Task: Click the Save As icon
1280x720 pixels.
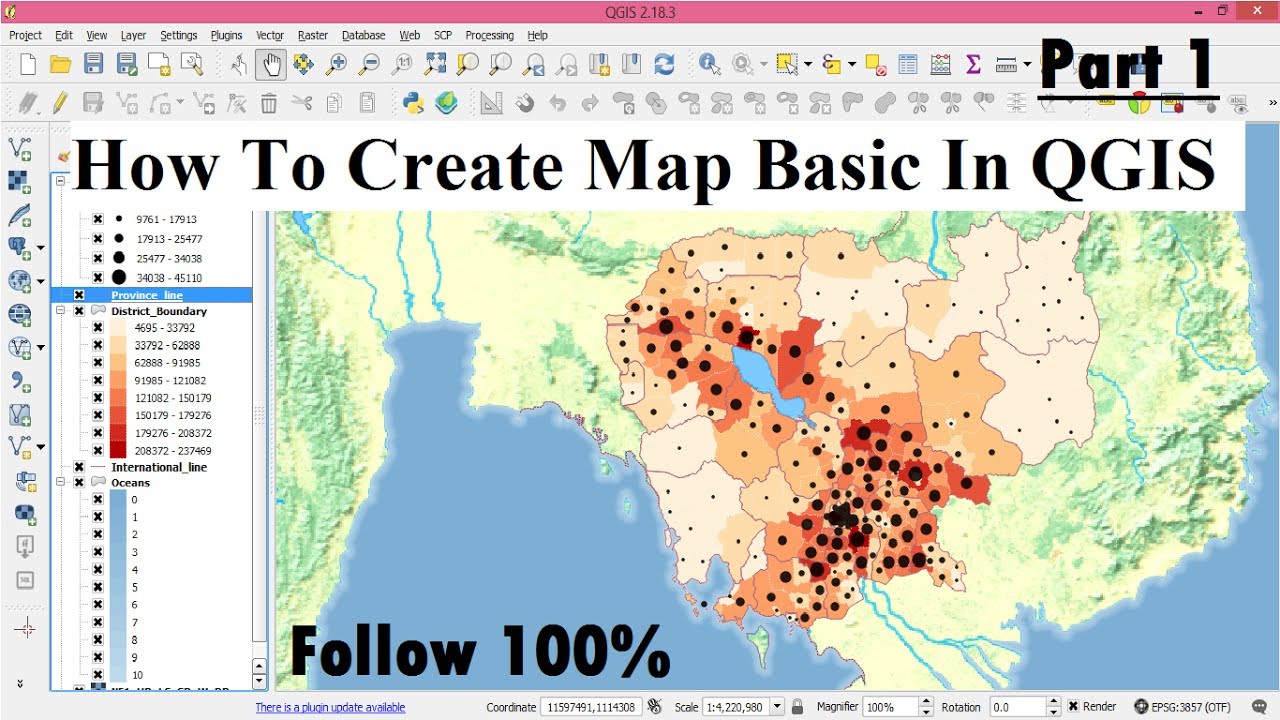Action: point(126,65)
